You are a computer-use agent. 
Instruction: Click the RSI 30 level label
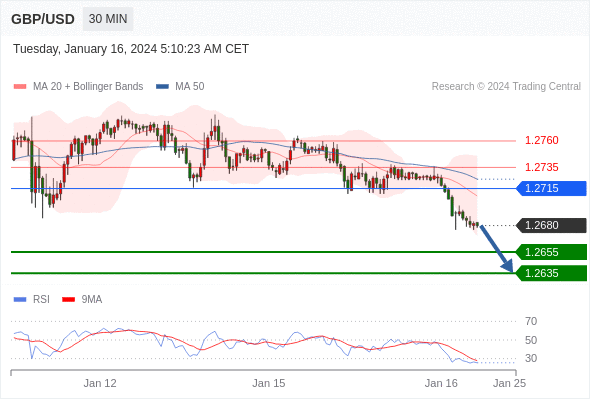click(x=531, y=358)
